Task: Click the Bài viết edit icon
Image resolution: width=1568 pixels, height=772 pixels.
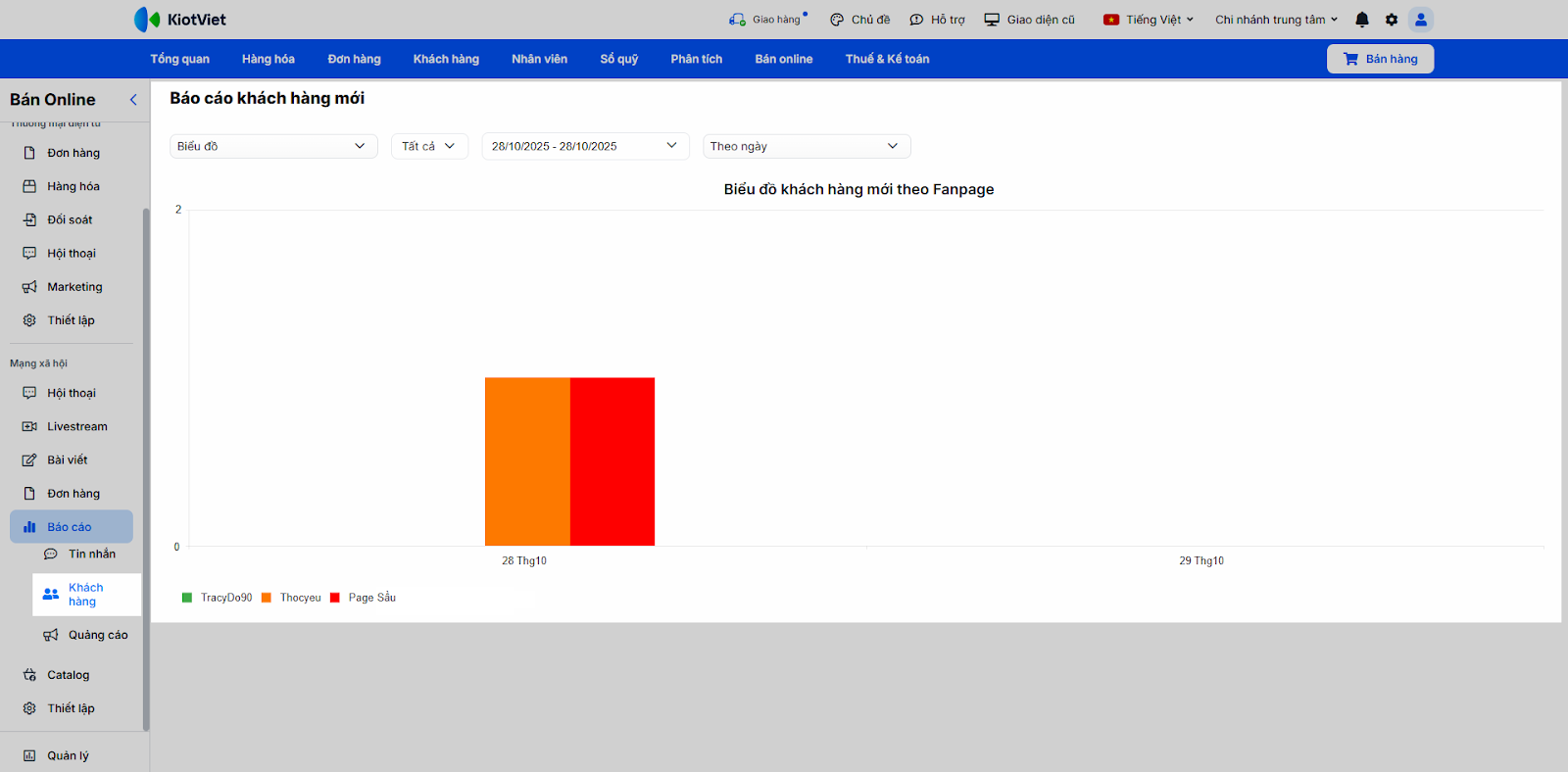Action: 29,459
